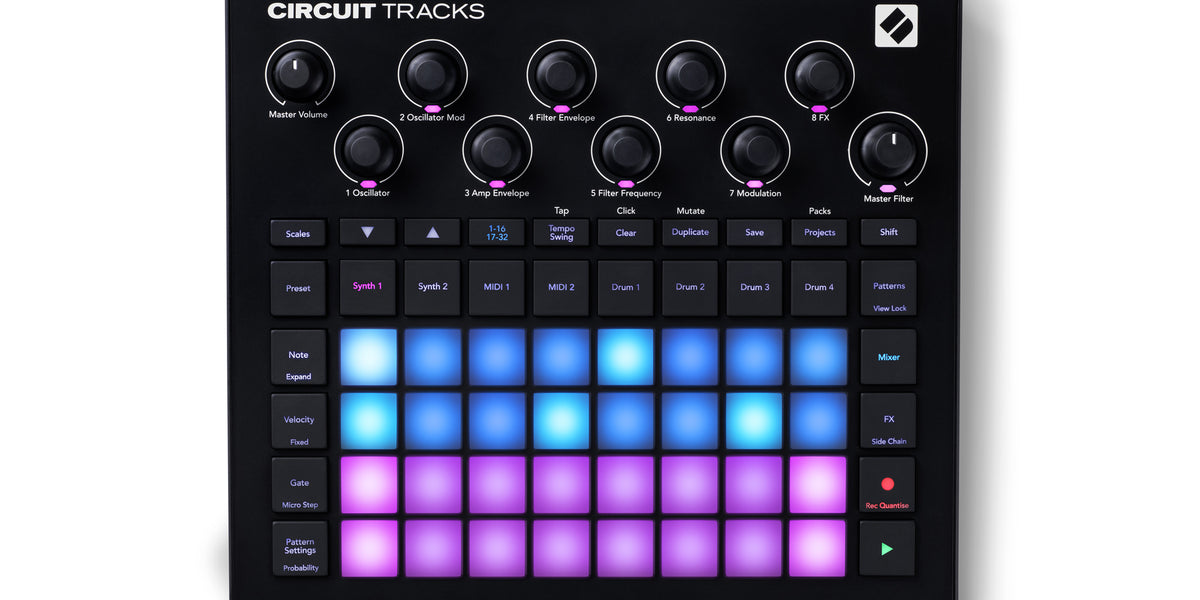The image size is (1200, 600).
Task: Click the 1 Oscillator knob
Action: click(368, 150)
